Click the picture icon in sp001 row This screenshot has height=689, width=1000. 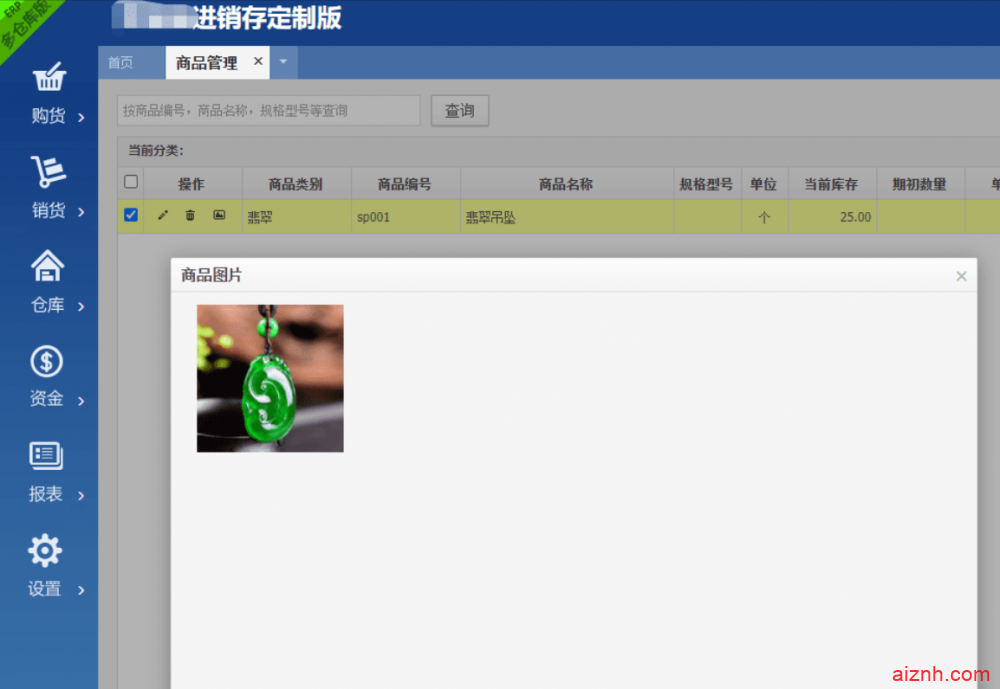[219, 216]
